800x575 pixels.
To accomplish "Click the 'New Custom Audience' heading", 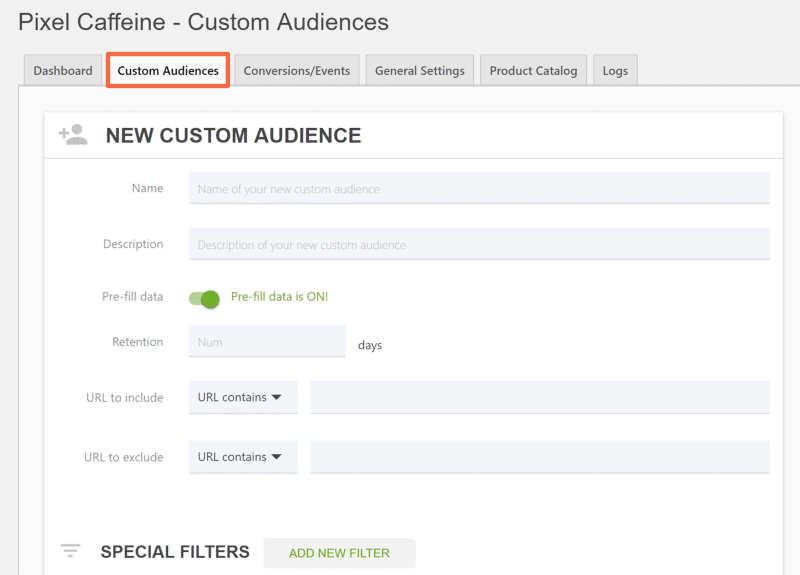I will click(x=233, y=135).
